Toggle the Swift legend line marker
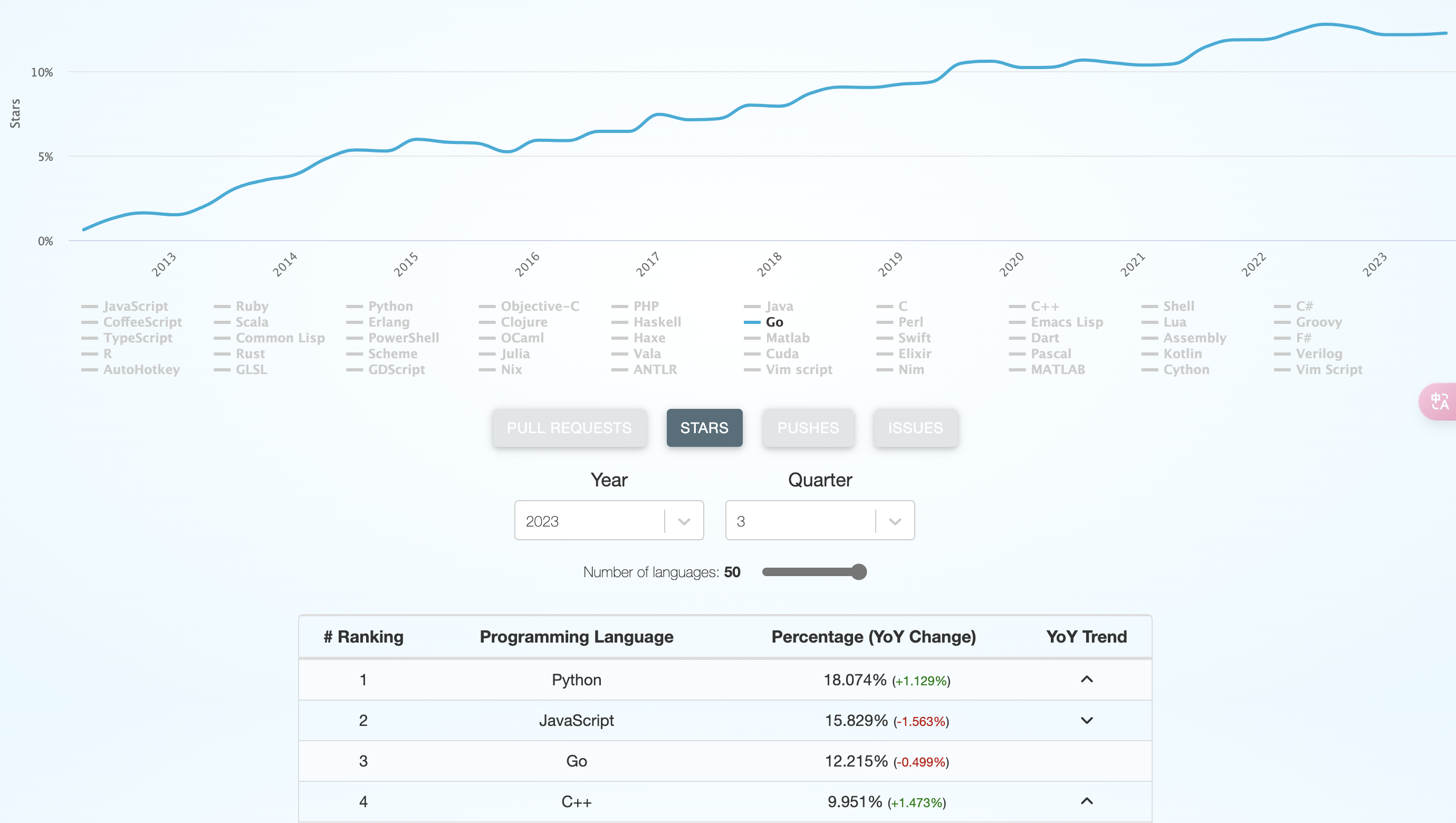This screenshot has width=1456, height=823. click(x=885, y=338)
